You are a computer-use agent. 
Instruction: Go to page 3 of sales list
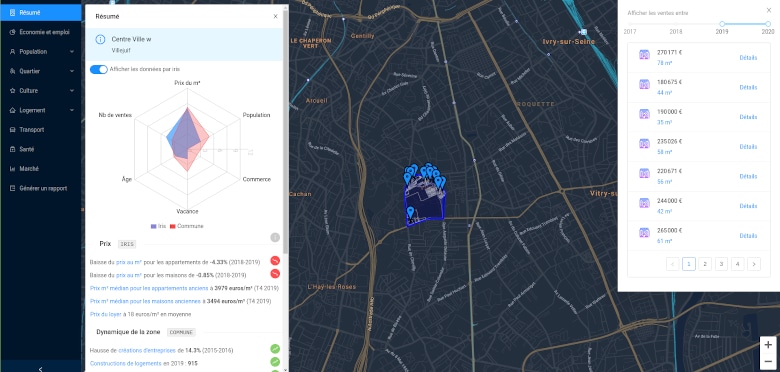click(721, 264)
